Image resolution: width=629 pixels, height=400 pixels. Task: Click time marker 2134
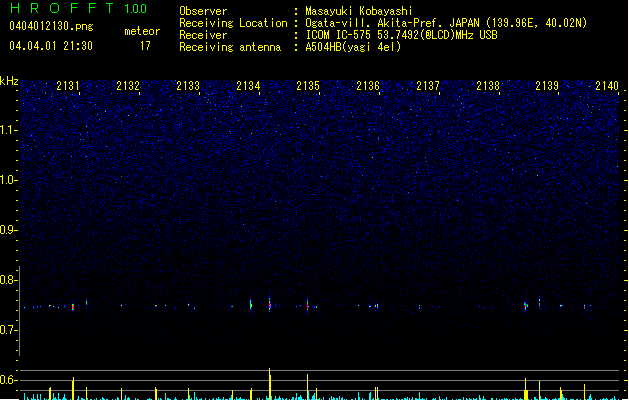pos(248,86)
